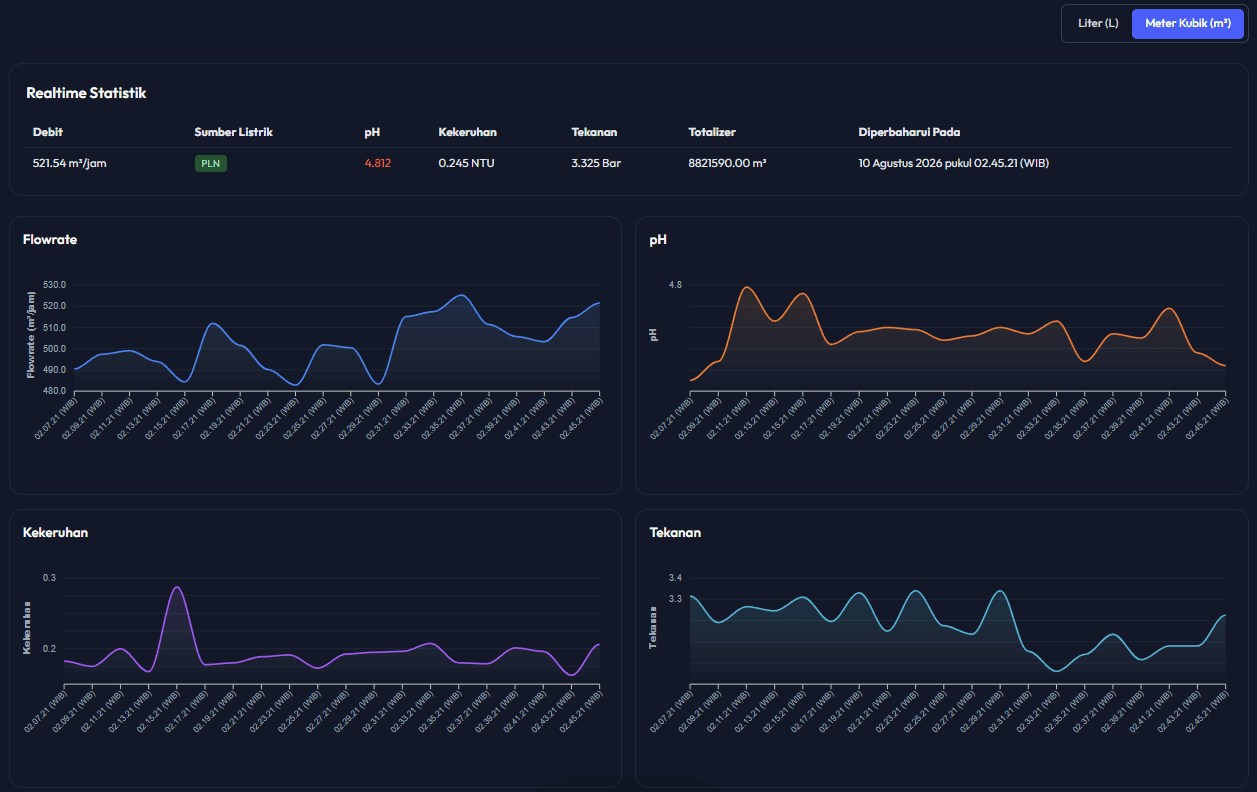
Task: Click the debit value 521.54 m³/jam
Action: point(69,163)
